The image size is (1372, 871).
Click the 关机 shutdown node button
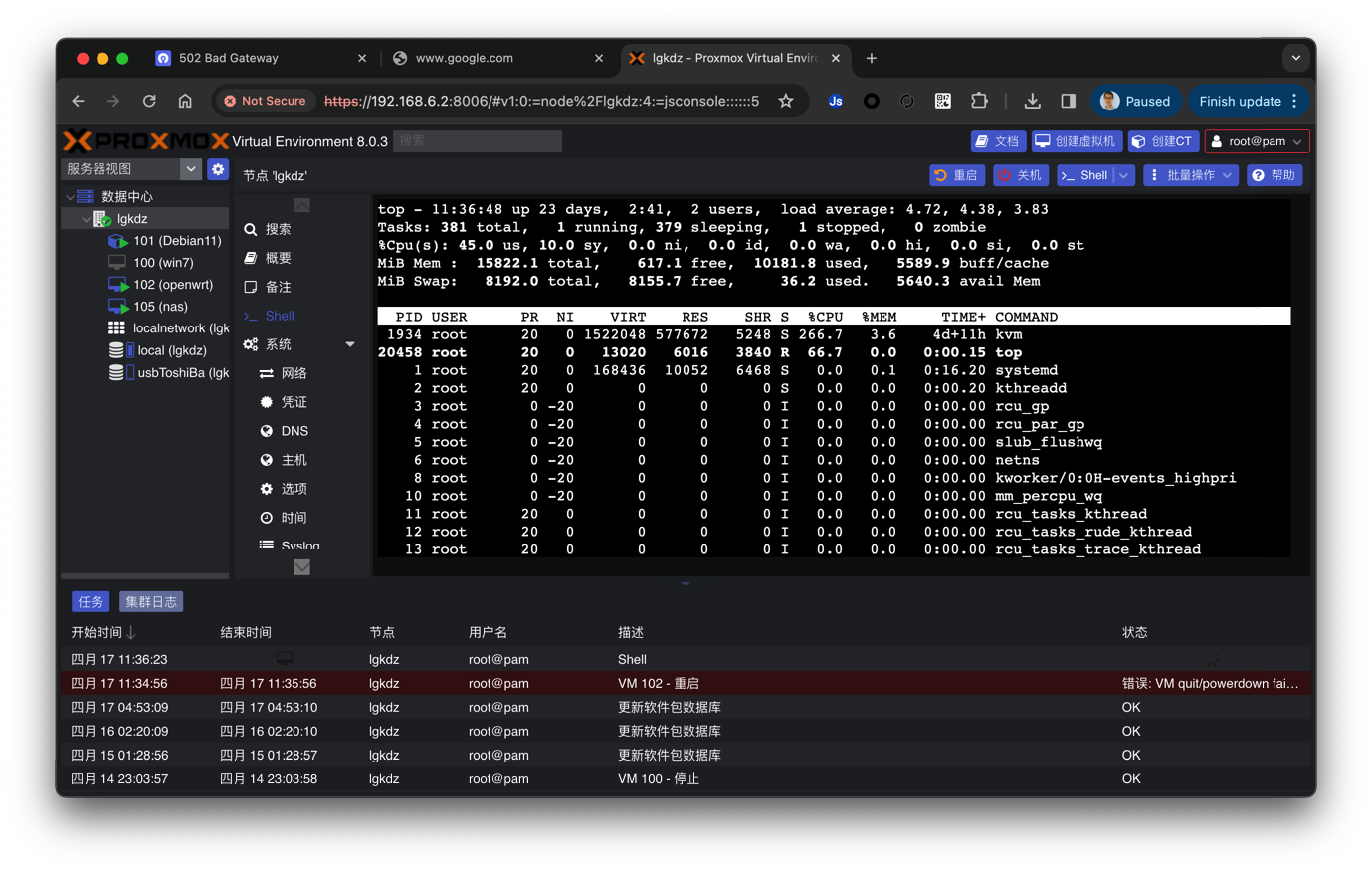click(1020, 175)
